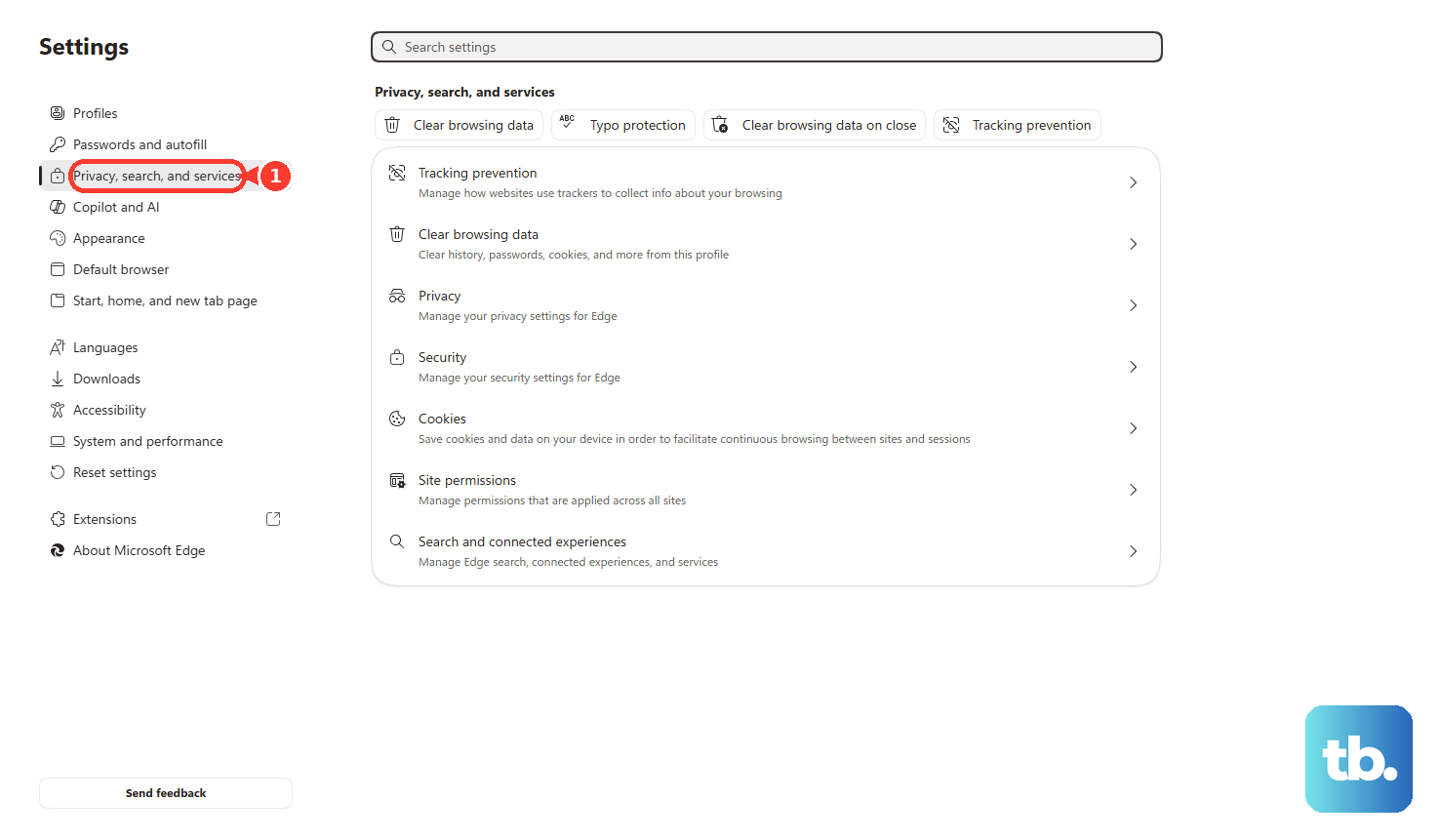Click the Start, home, and new tab page icon
The width and height of the screenshot is (1440, 840).
[x=58, y=300]
